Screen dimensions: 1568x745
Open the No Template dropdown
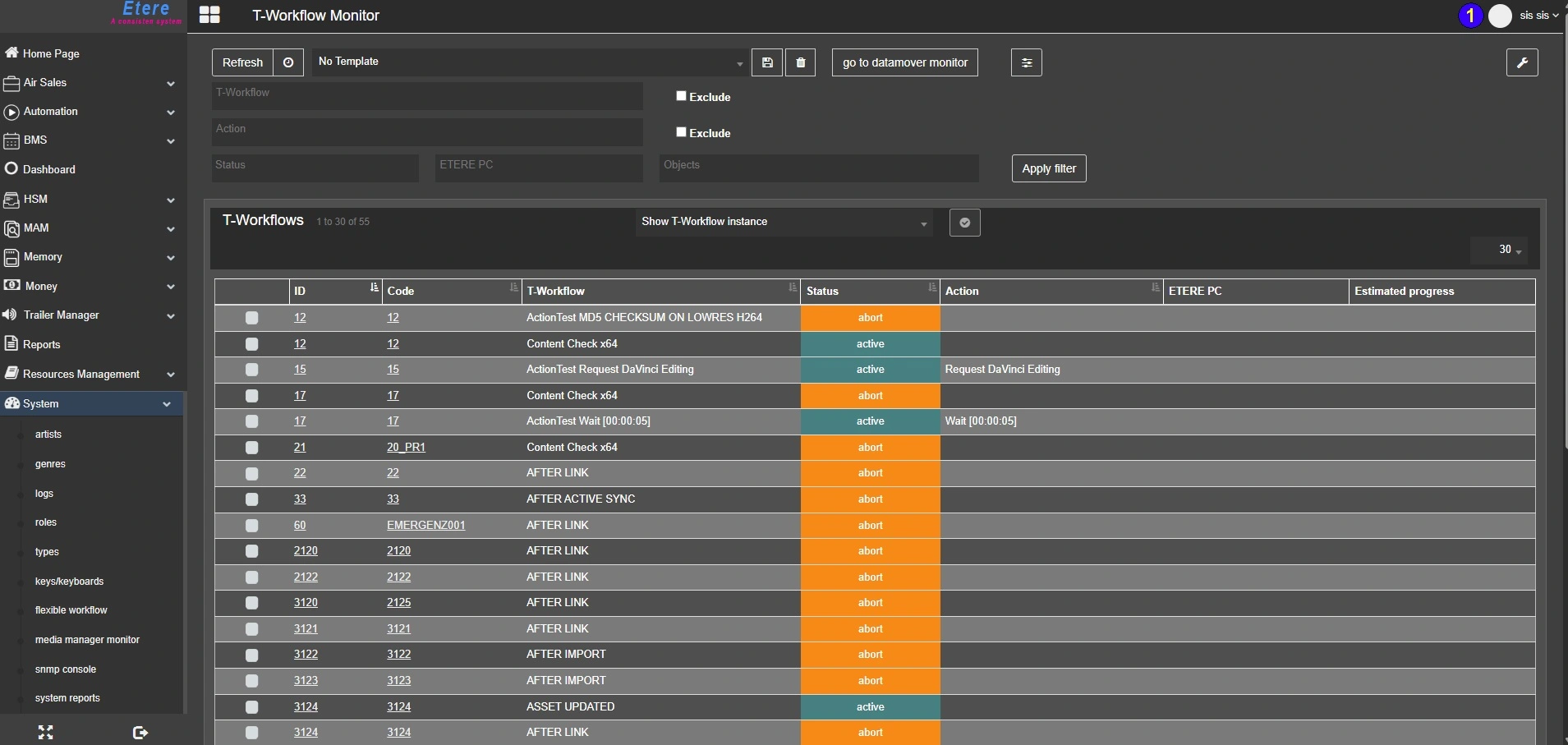point(530,62)
